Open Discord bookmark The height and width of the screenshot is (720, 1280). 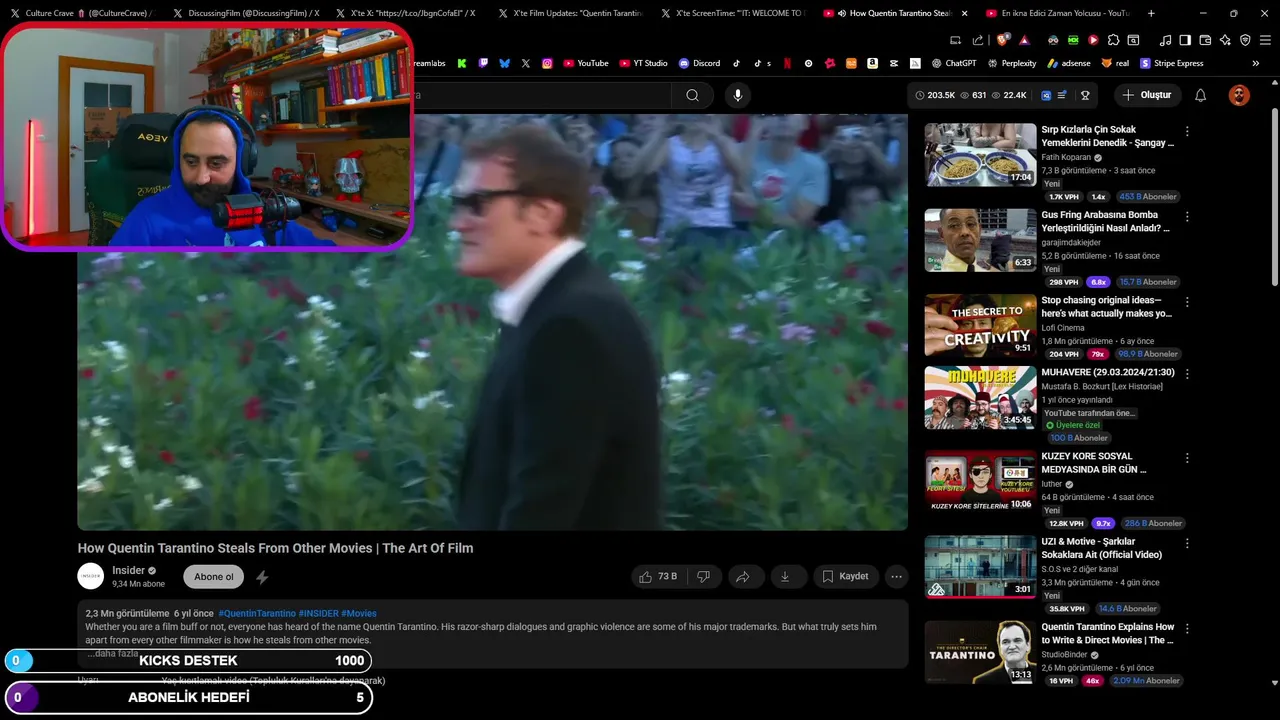coord(699,63)
